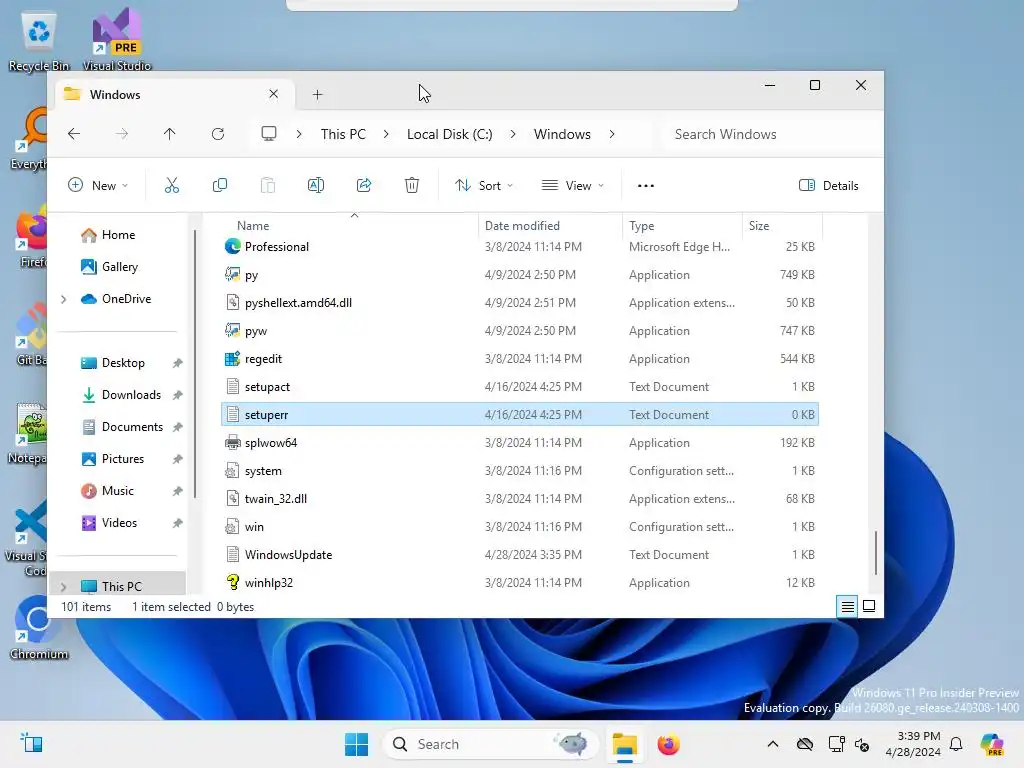This screenshot has width=1024, height=768.
Task: Open the New dropdown
Action: coord(98,185)
